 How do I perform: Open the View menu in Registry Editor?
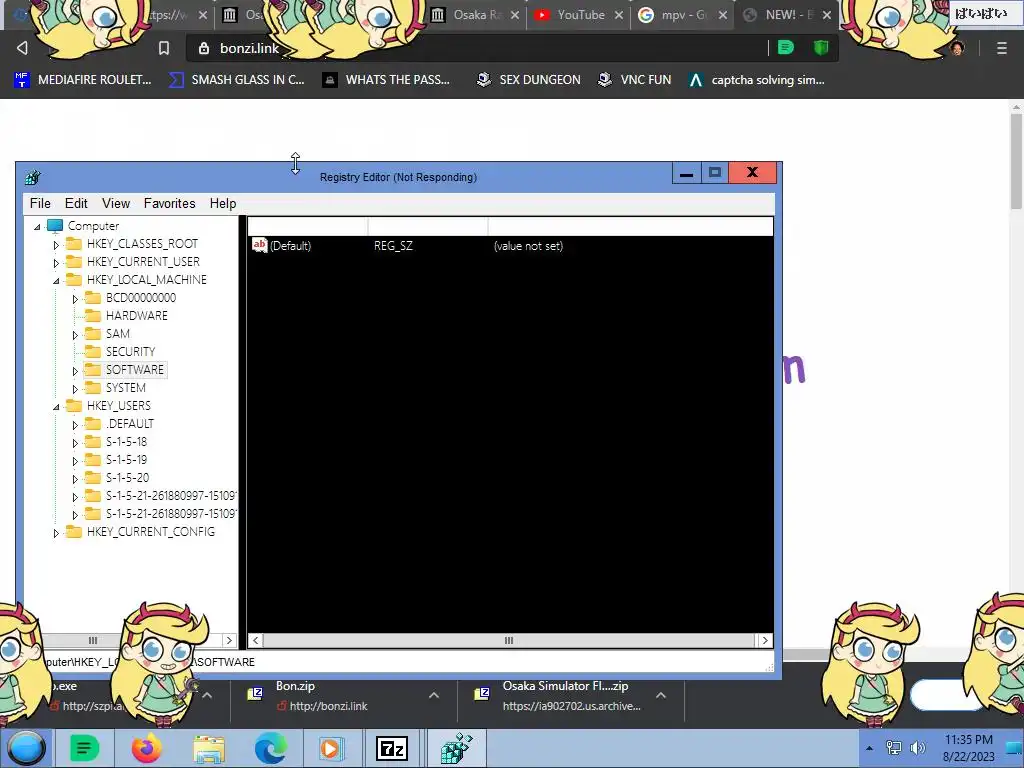[116, 204]
